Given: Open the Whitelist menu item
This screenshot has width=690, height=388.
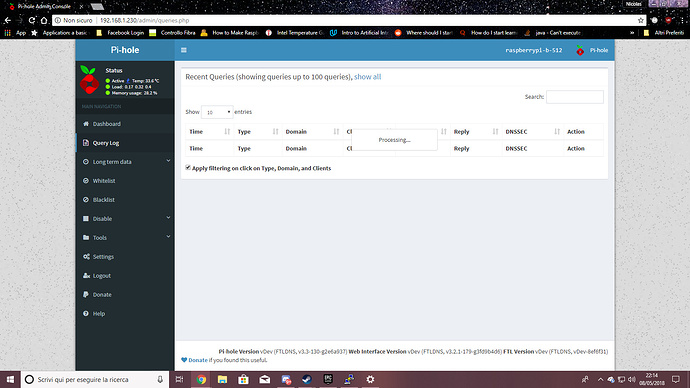Looking at the screenshot, I should 125,181.
